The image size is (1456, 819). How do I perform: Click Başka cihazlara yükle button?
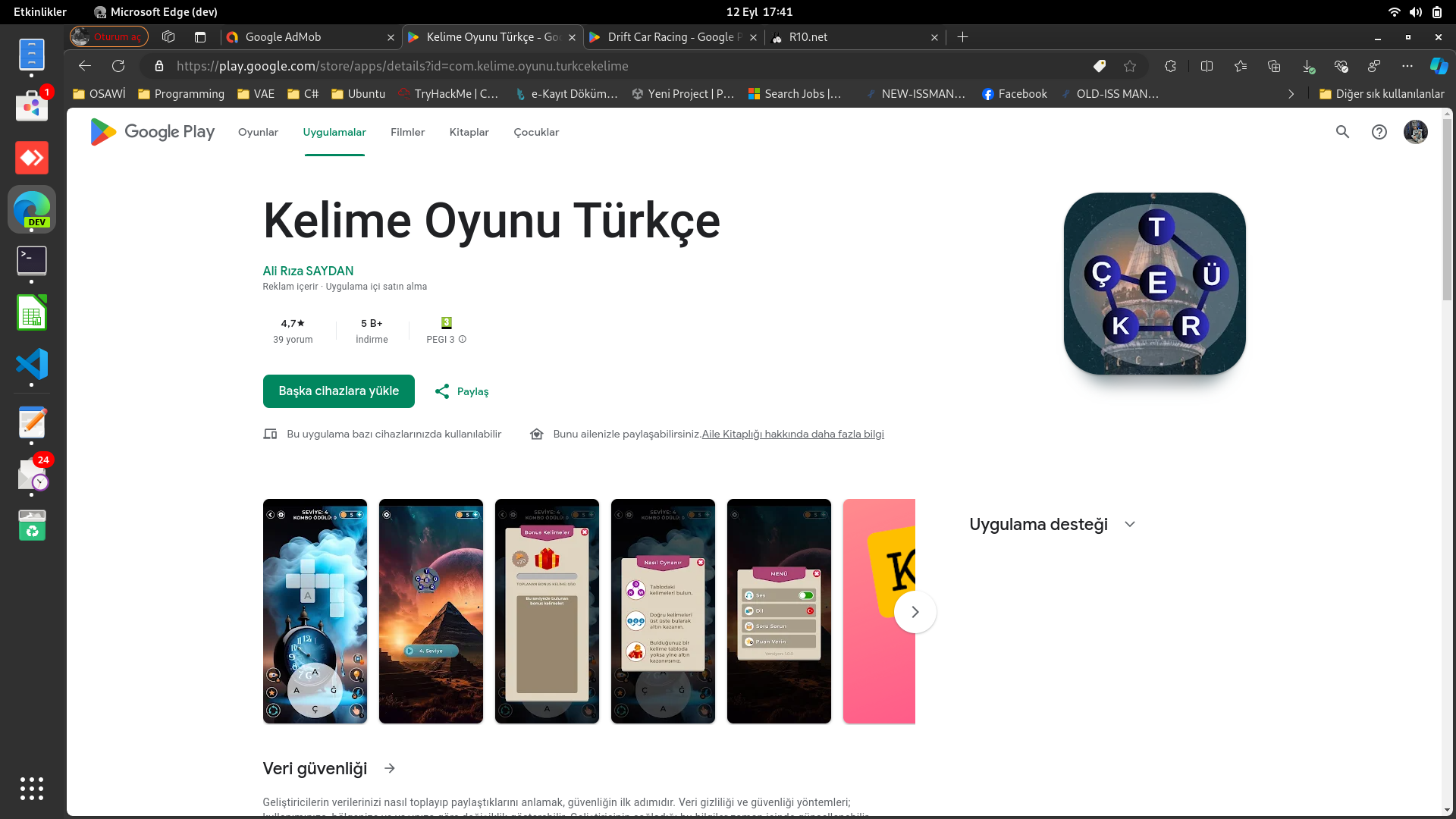(339, 391)
